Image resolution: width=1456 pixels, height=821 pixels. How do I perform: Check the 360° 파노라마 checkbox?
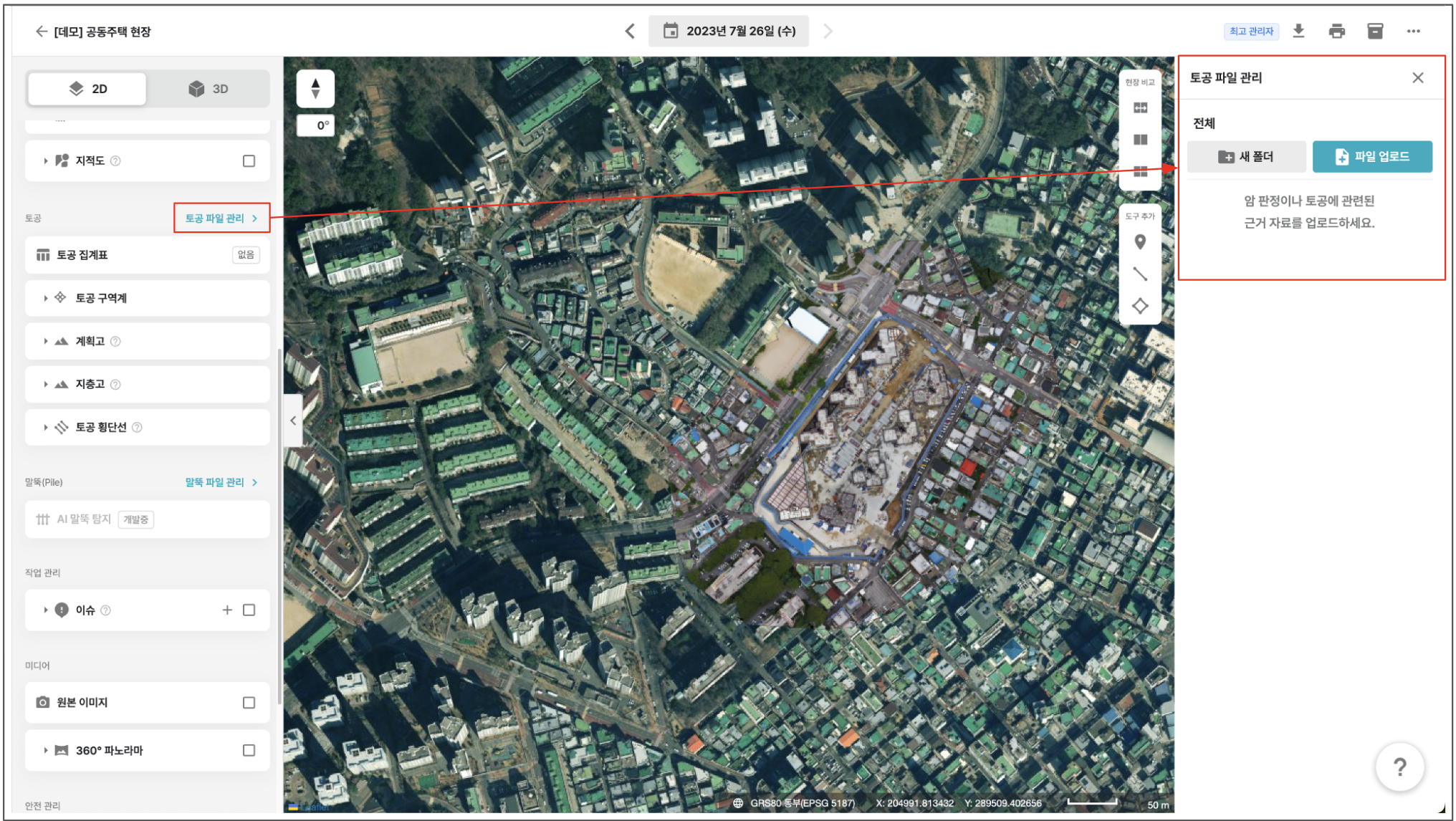click(249, 751)
